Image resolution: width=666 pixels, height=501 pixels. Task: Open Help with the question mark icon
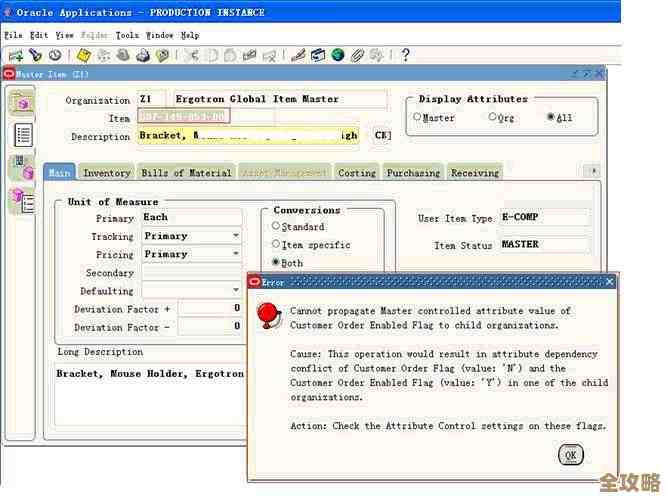point(405,55)
